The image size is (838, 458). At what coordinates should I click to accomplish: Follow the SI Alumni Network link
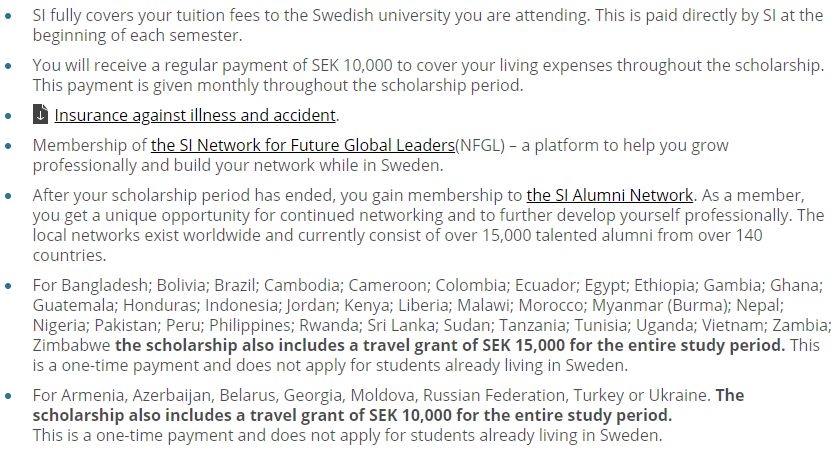609,195
